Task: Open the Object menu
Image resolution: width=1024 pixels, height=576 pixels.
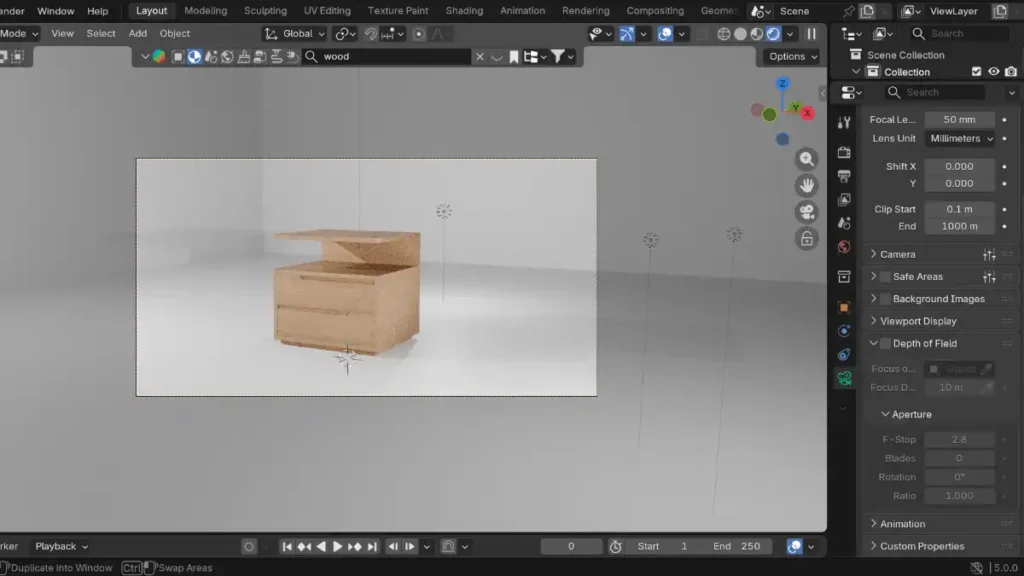Action: (x=174, y=34)
